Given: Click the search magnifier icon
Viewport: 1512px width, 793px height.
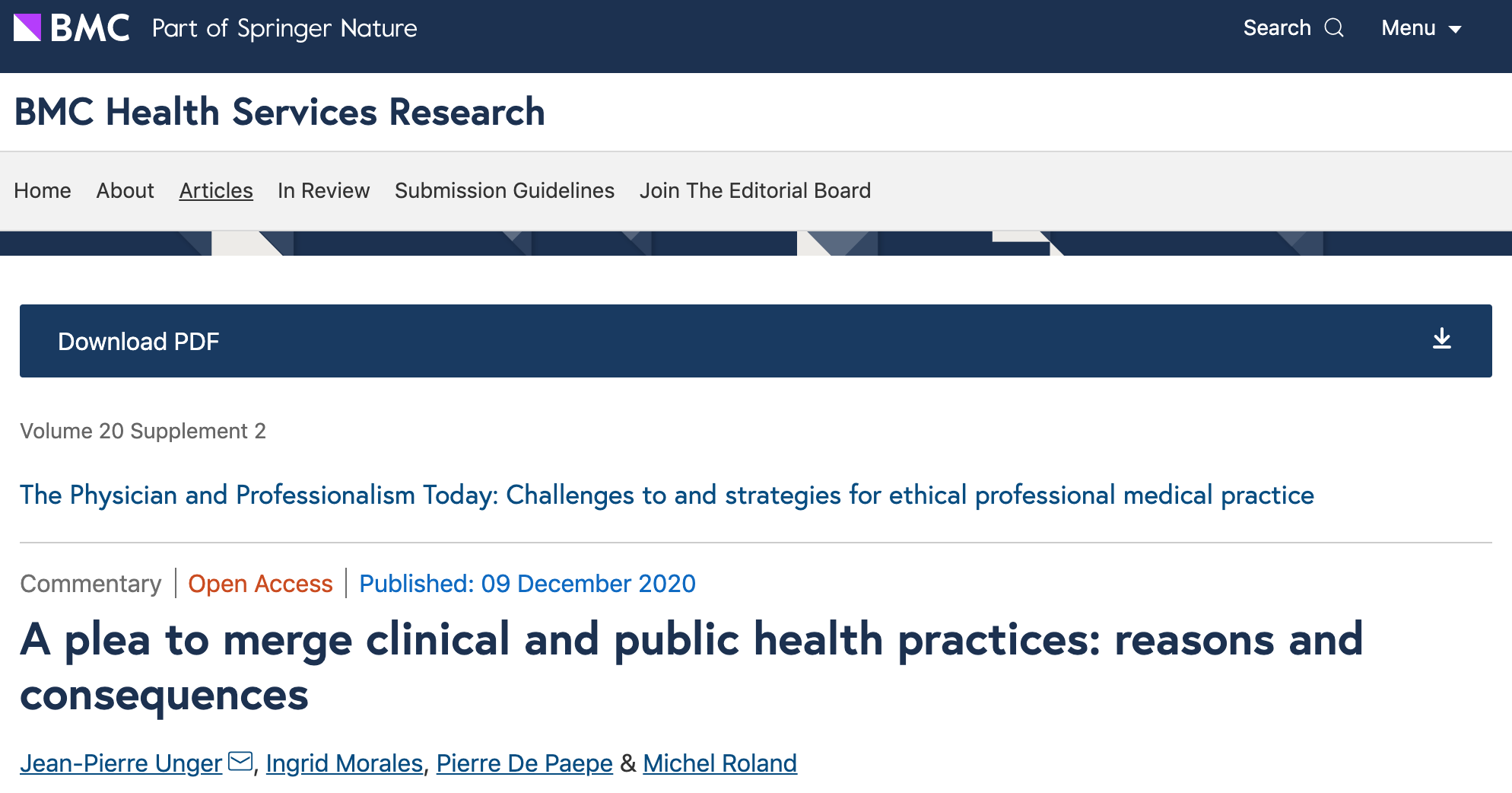Looking at the screenshot, I should tap(1334, 28).
